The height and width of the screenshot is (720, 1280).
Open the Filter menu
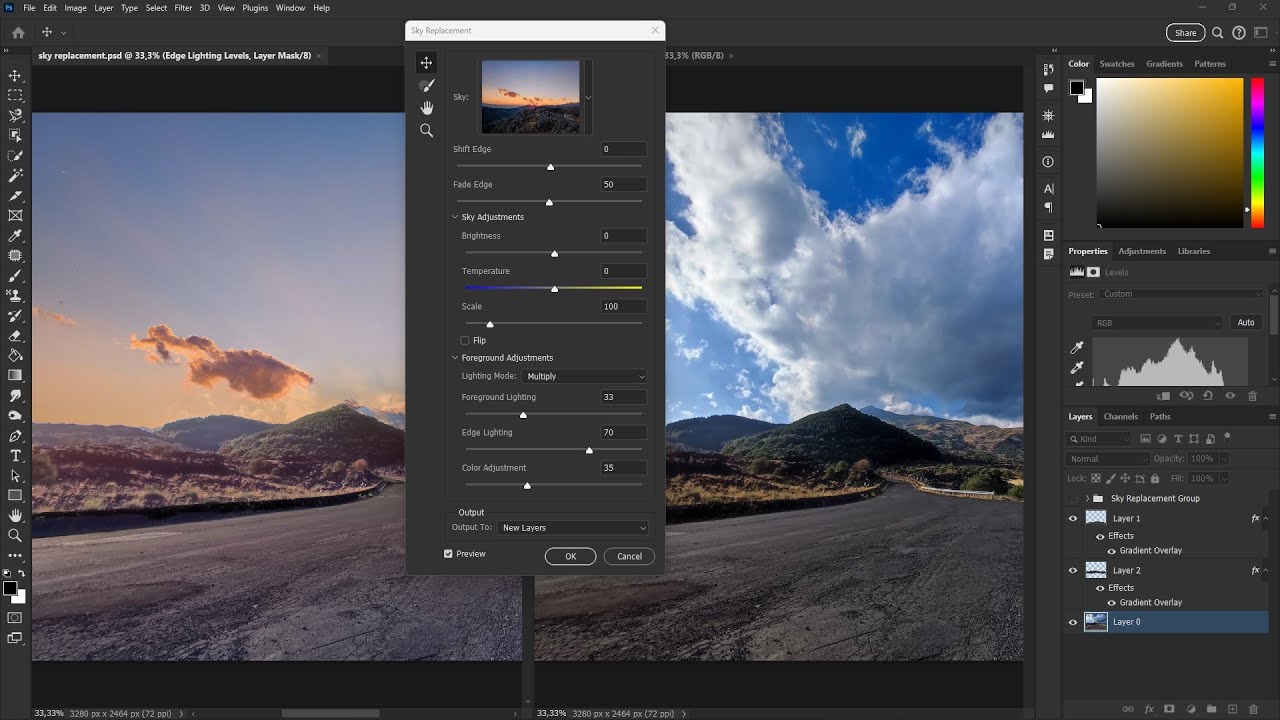point(183,8)
